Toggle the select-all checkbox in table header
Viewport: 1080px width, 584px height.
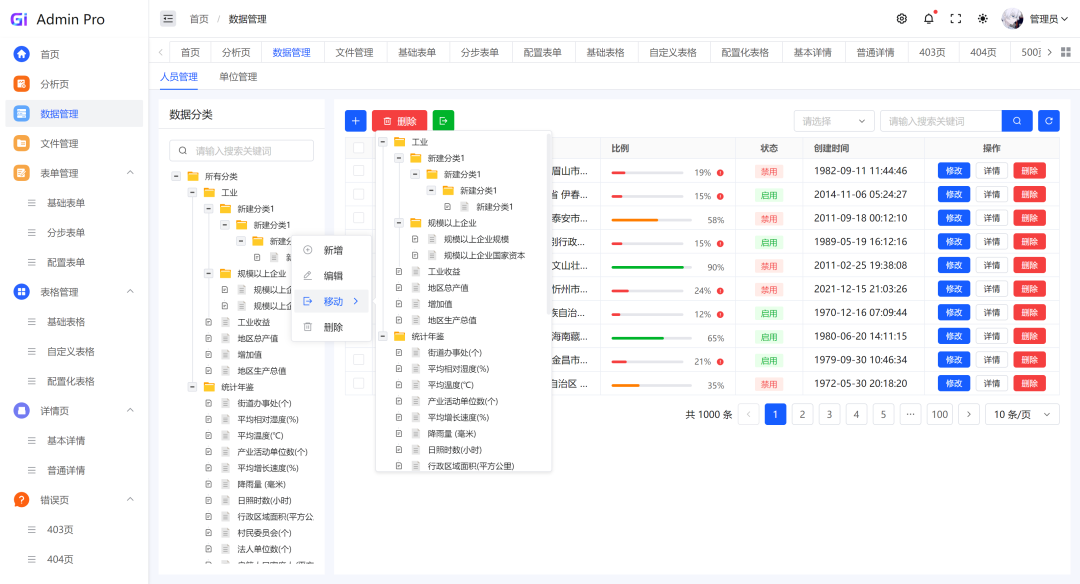point(358,148)
